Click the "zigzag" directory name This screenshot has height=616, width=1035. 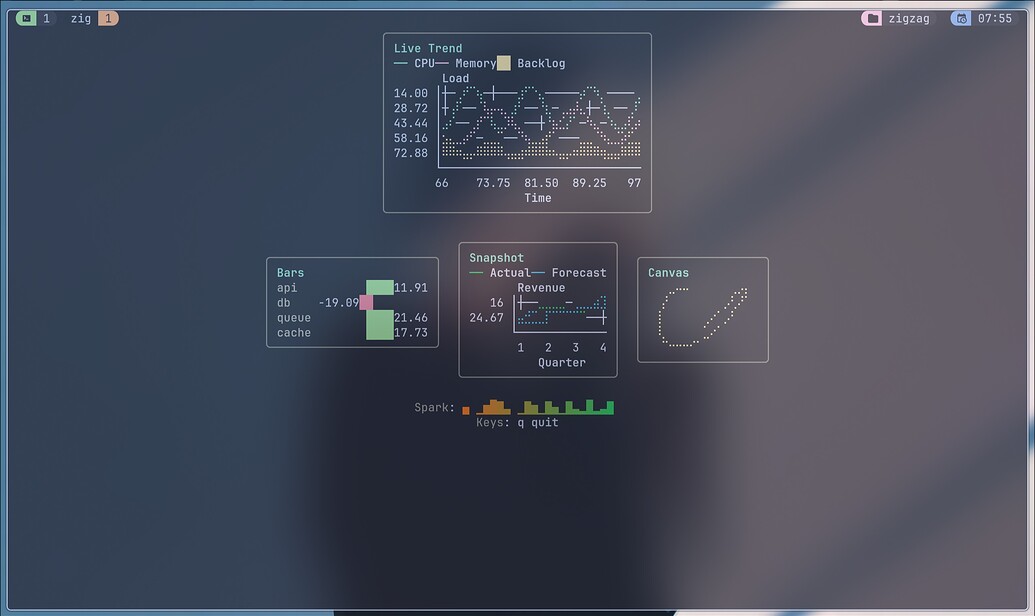(x=909, y=18)
